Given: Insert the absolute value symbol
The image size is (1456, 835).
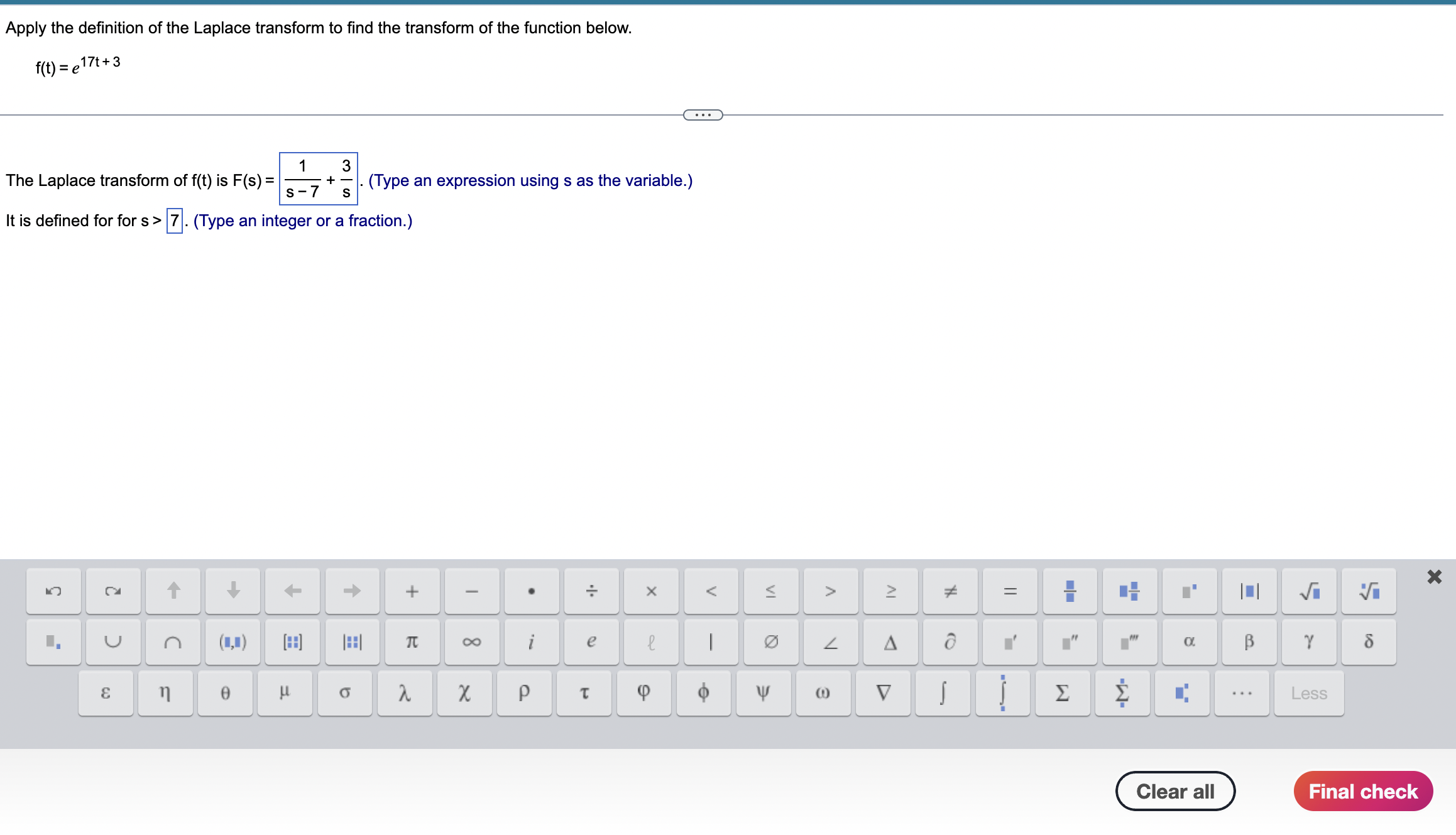Looking at the screenshot, I should point(1250,591).
